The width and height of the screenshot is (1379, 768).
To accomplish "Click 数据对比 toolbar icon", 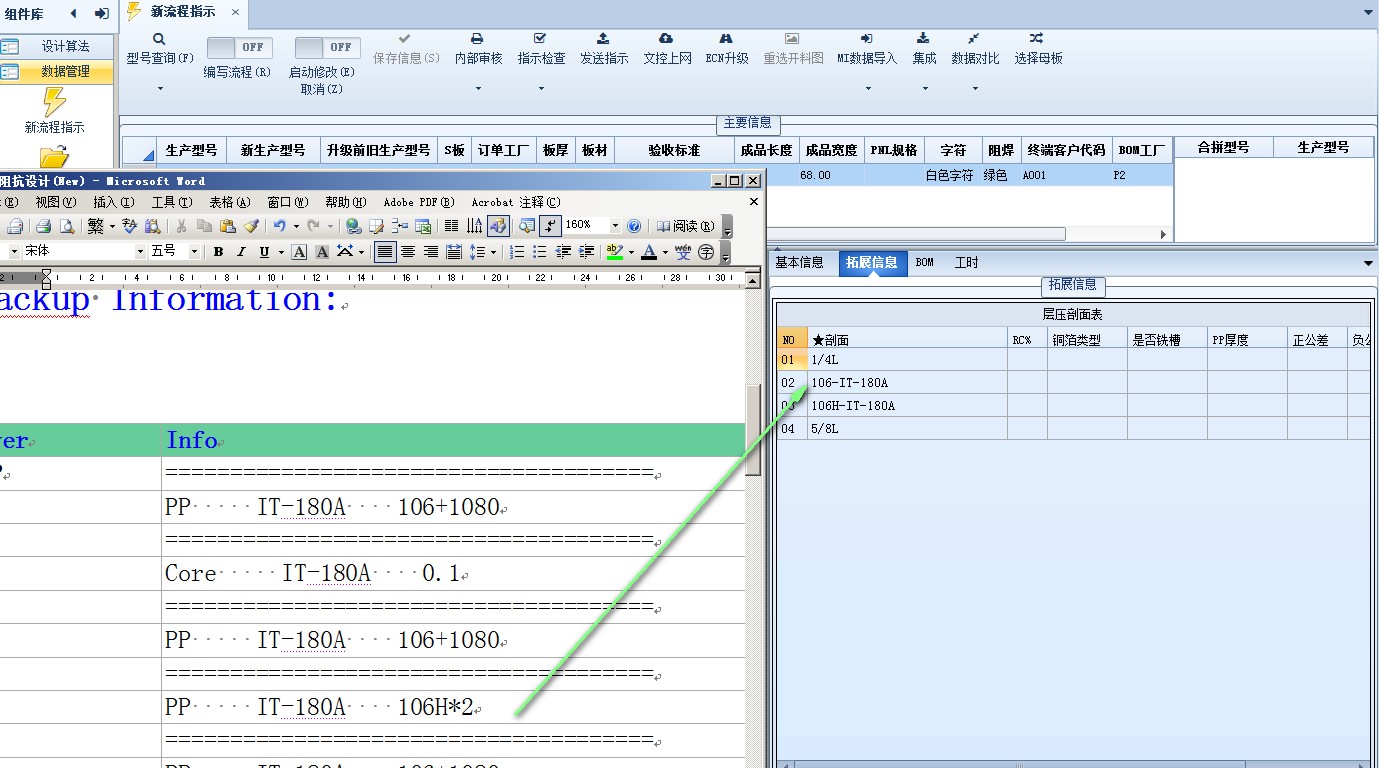I will tap(975, 48).
